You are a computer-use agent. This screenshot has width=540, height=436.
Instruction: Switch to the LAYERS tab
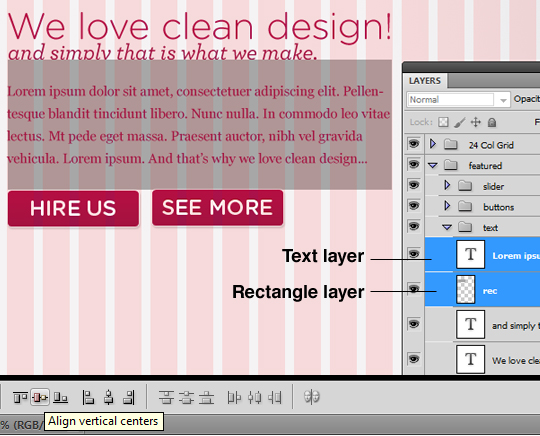tap(425, 81)
